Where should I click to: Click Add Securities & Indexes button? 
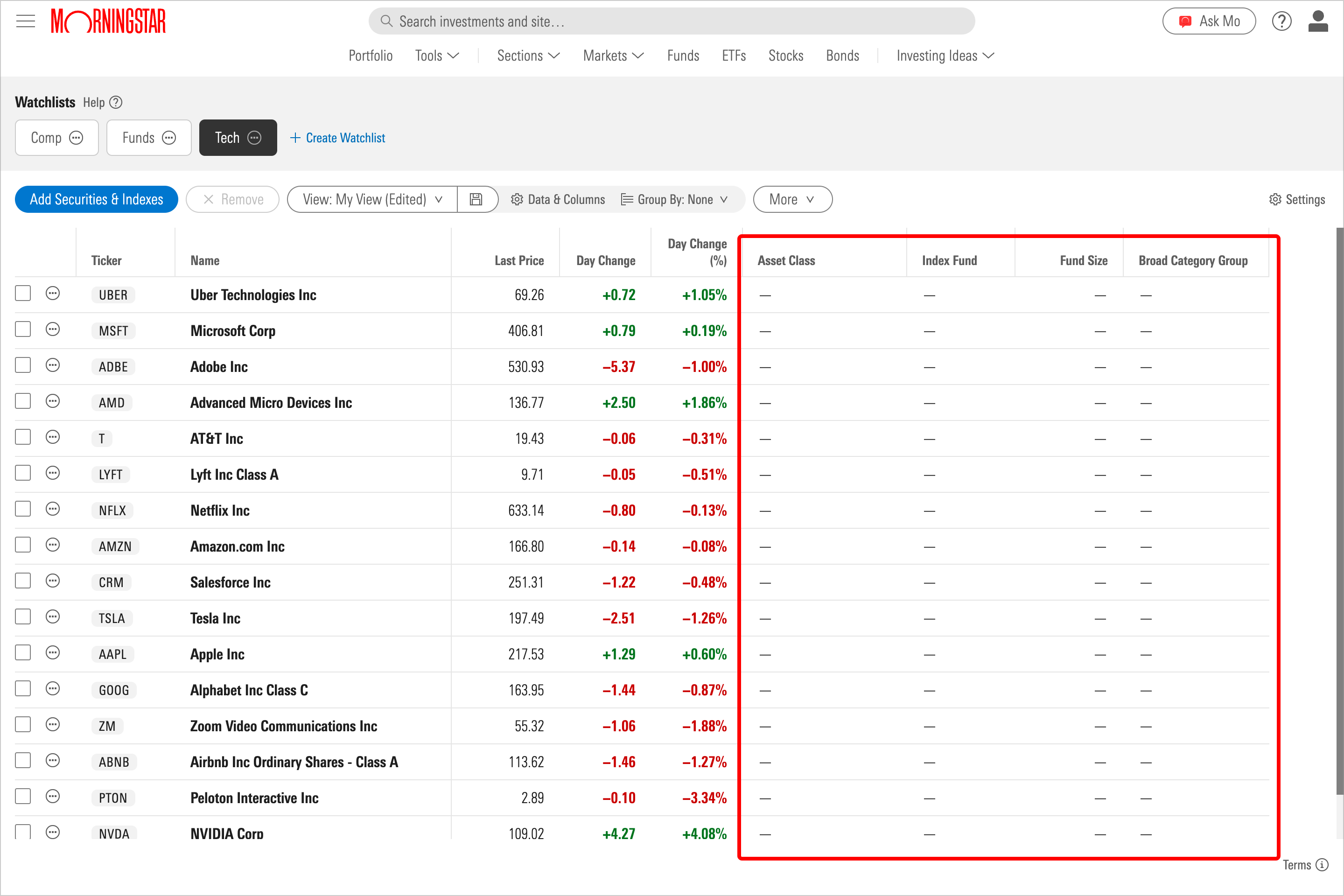(x=97, y=199)
